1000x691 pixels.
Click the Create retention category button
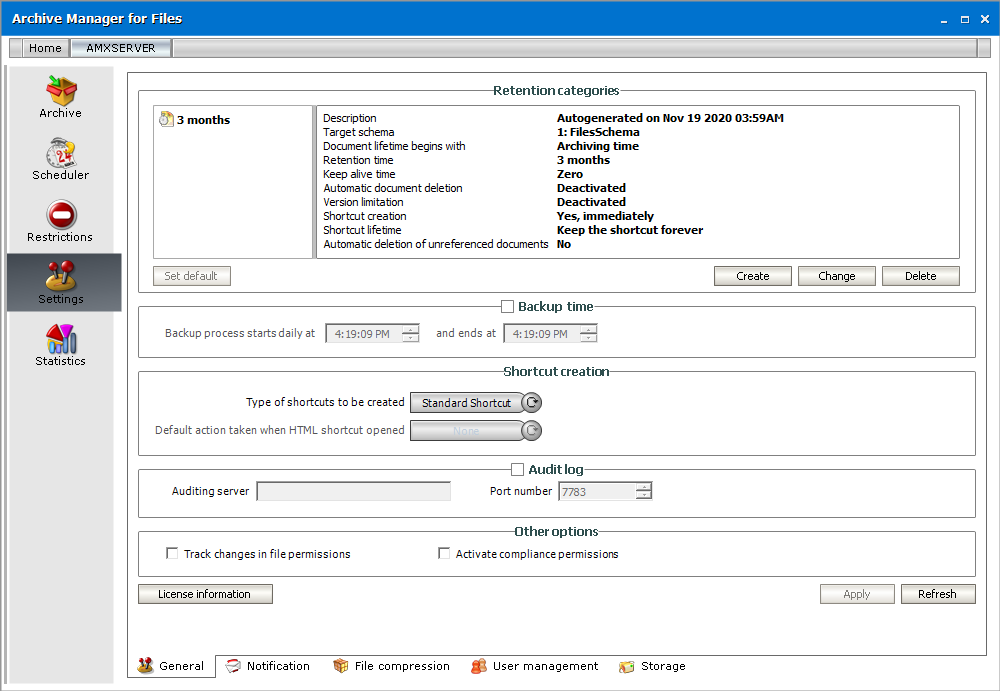click(x=752, y=276)
